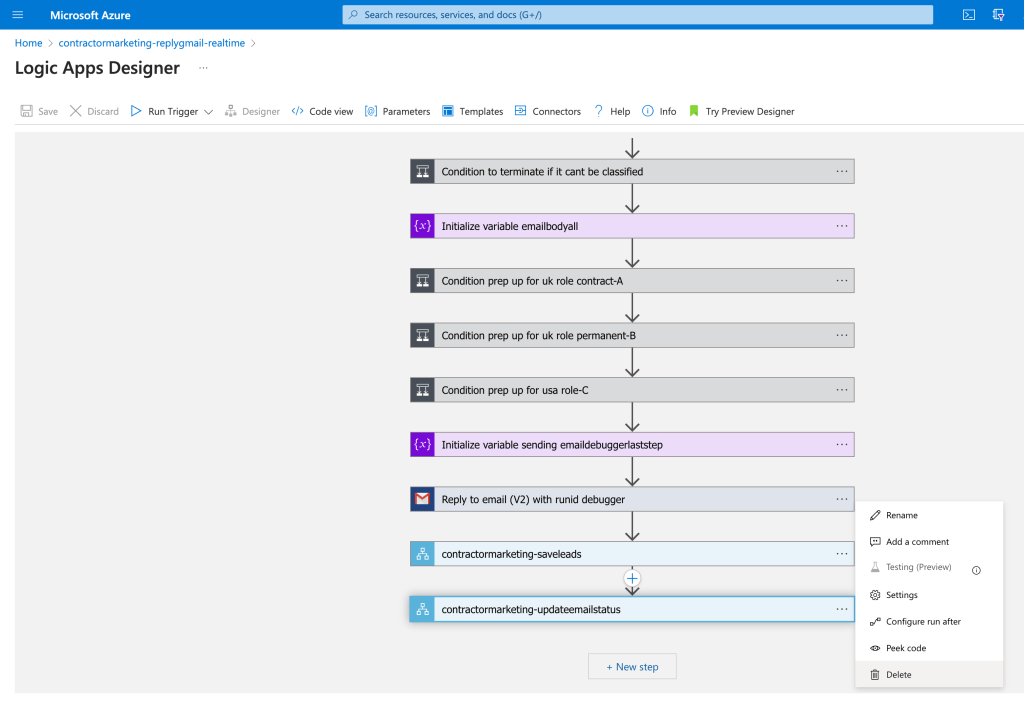Click Microsoft Azure logo text

pyautogui.click(x=90, y=15)
